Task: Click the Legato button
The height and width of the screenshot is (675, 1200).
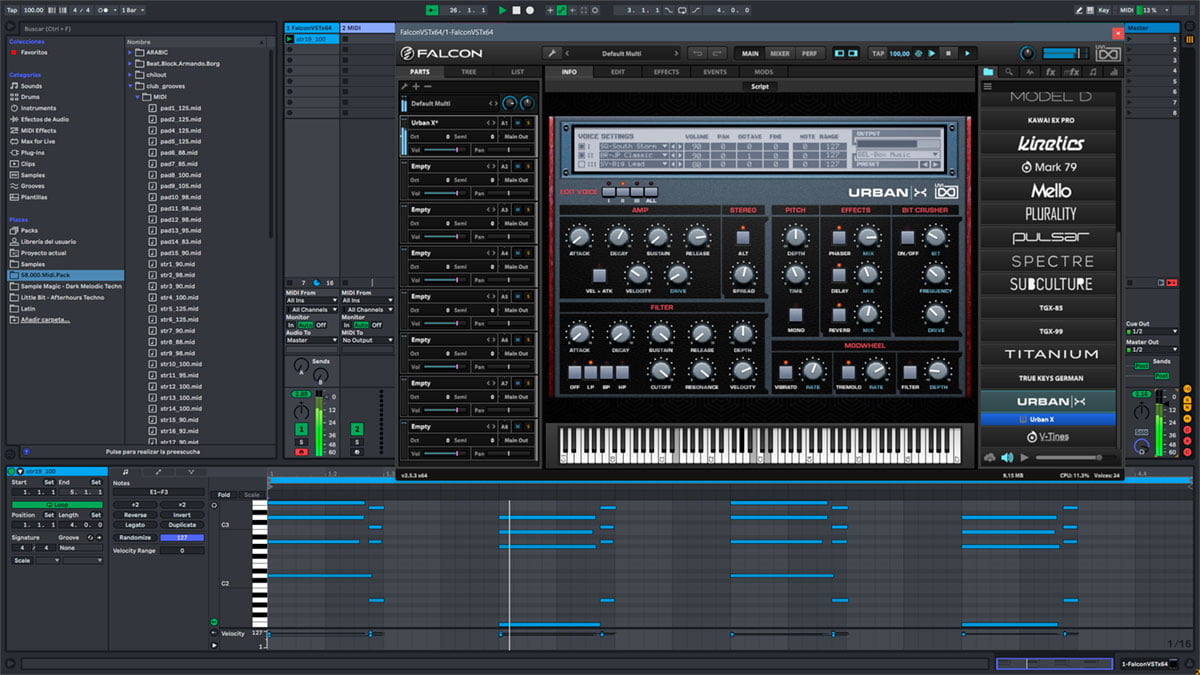Action: (x=135, y=525)
